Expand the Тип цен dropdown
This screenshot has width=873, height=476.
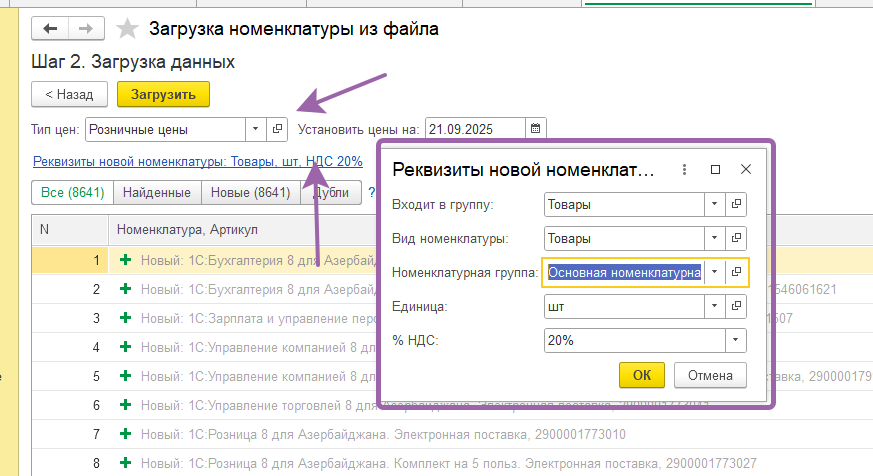(256, 129)
